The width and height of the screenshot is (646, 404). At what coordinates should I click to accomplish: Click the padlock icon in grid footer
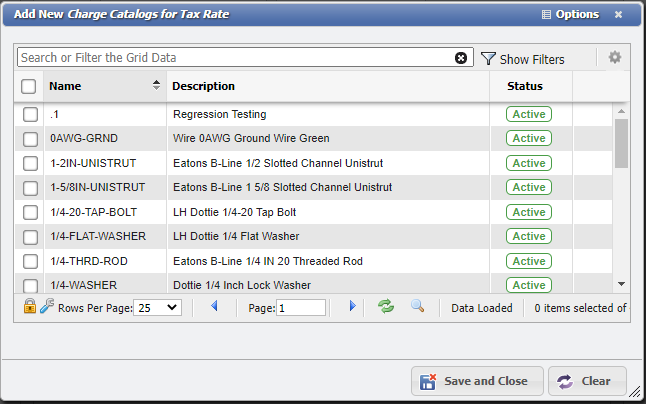point(30,307)
